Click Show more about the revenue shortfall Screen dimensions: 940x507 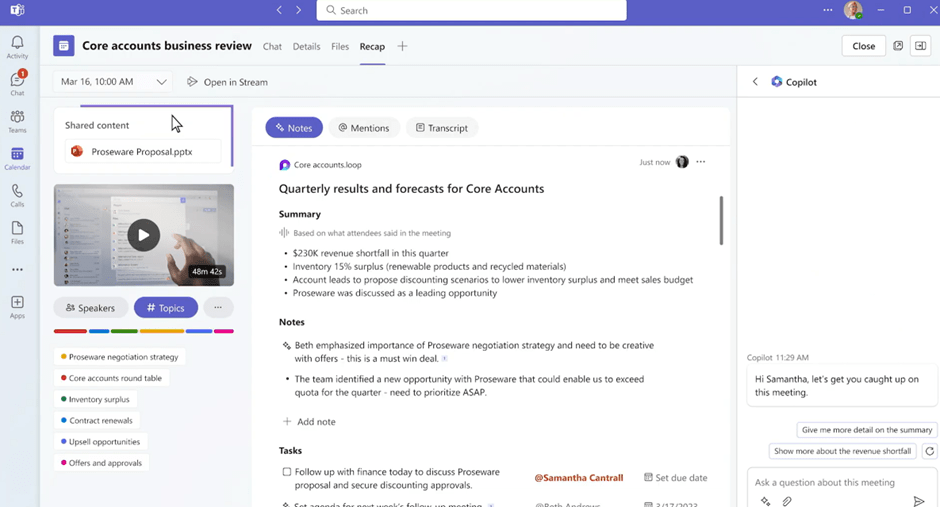(842, 451)
